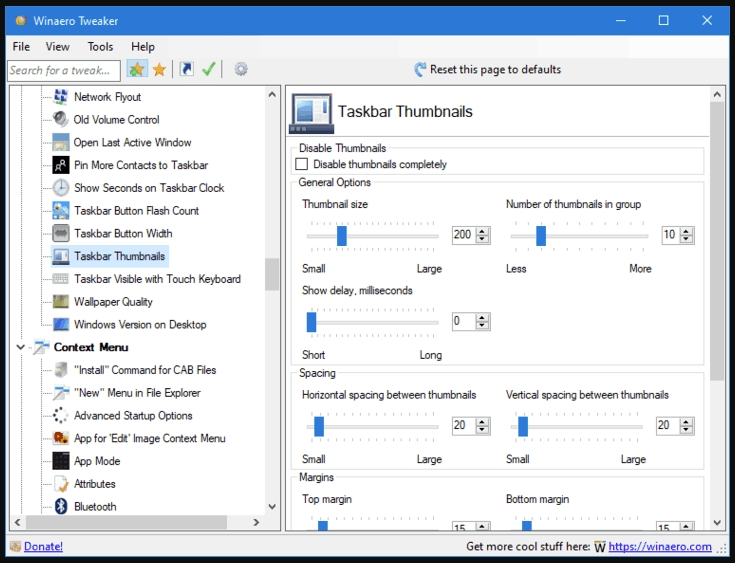The height and width of the screenshot is (563, 735).
Task: Open settings via the gear icon
Action: pos(241,70)
